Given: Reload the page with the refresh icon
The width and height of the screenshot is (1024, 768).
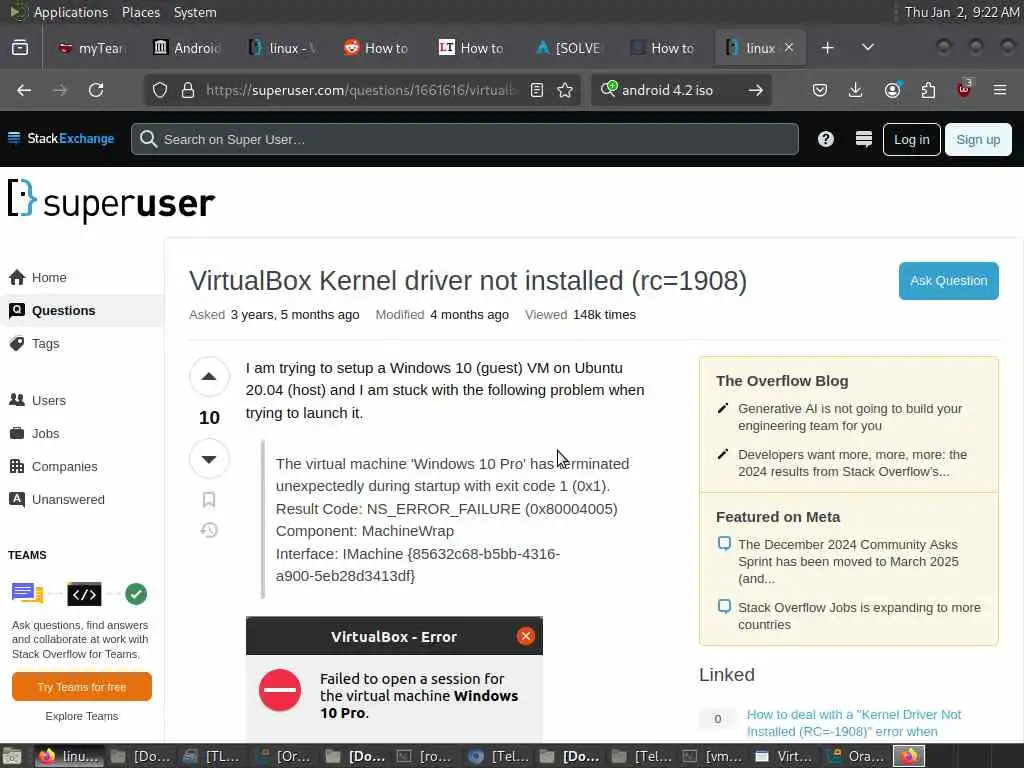Looking at the screenshot, I should tap(96, 90).
